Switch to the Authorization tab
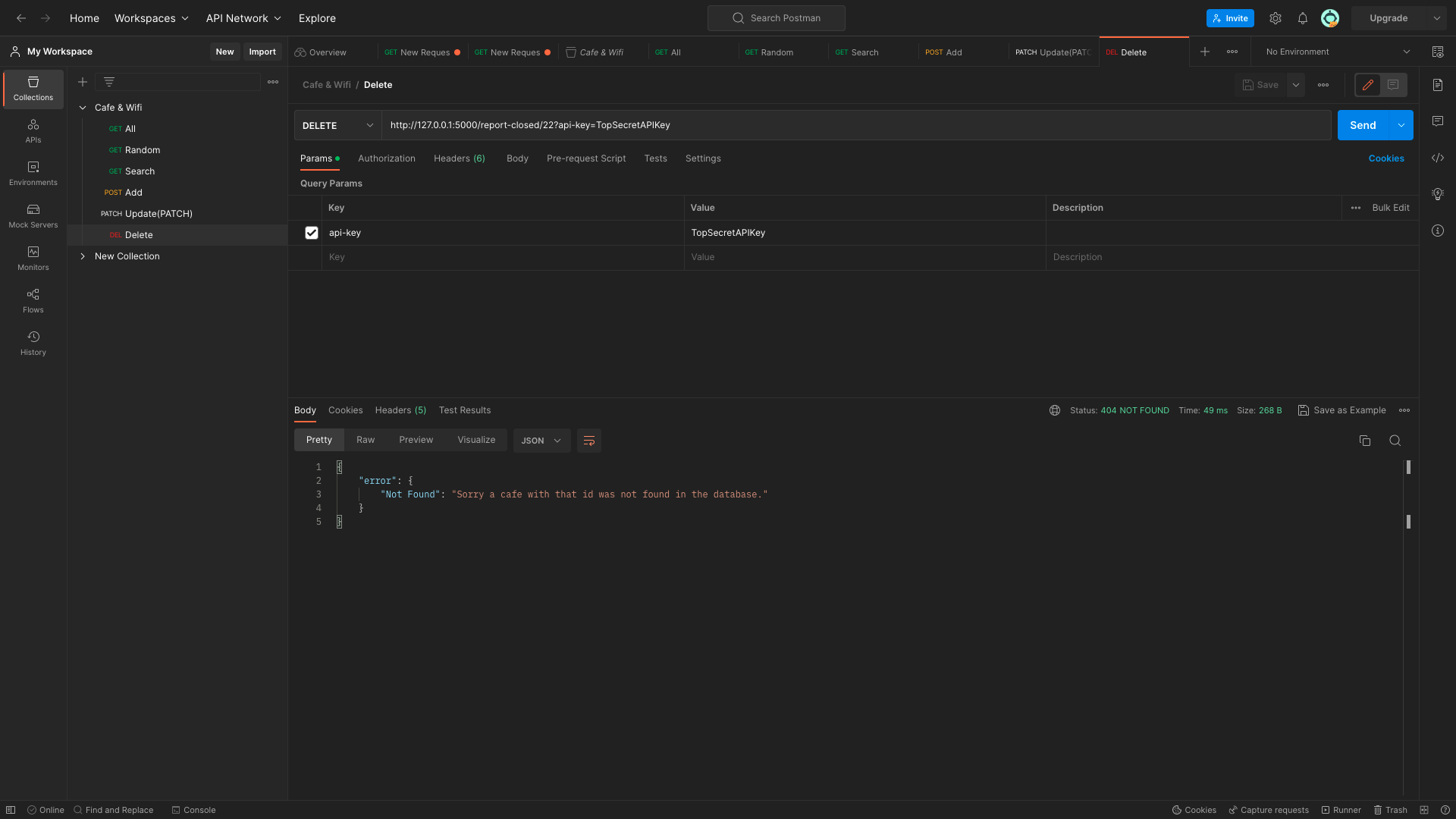The width and height of the screenshot is (1456, 819). click(386, 158)
